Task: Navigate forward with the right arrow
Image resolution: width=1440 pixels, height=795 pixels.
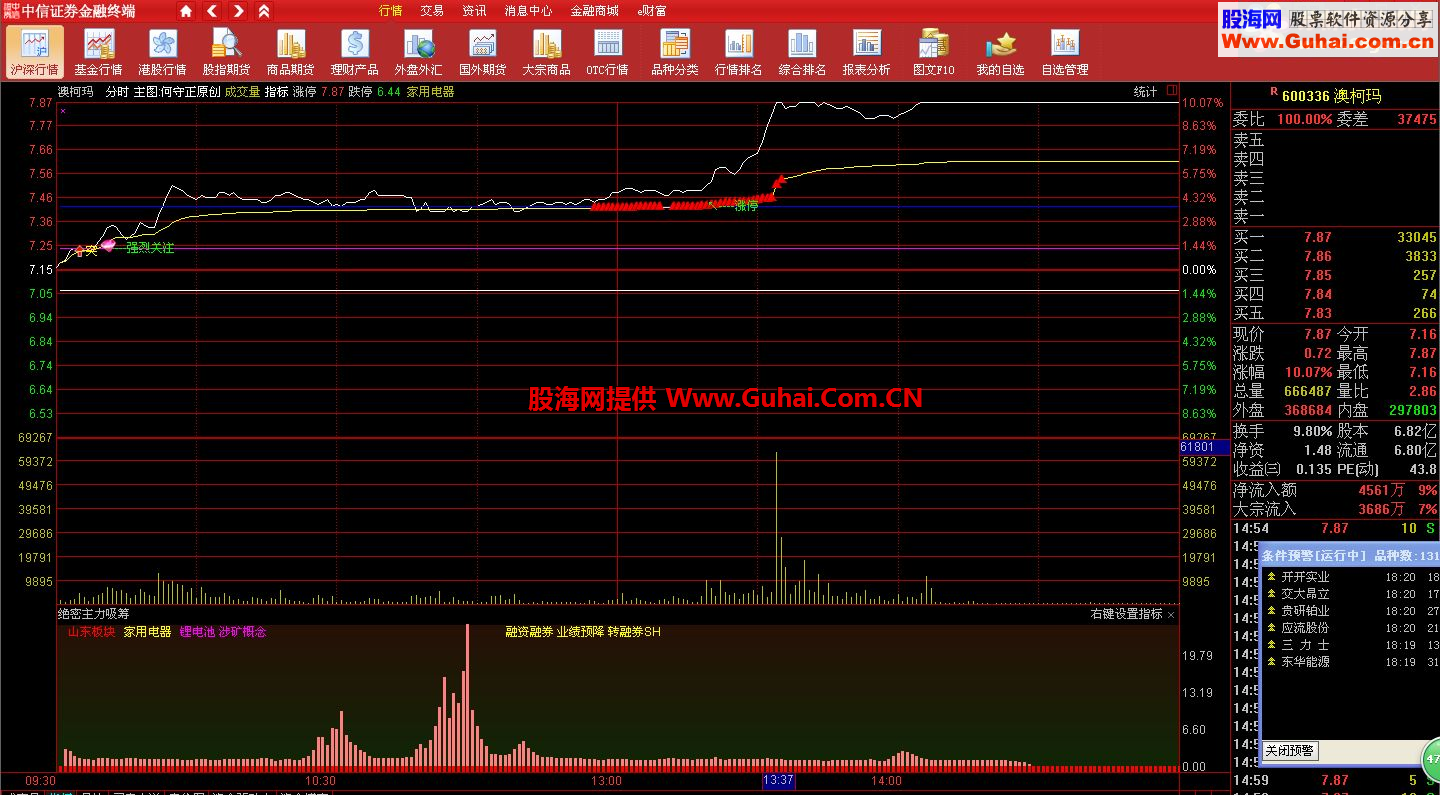Action: (x=238, y=11)
